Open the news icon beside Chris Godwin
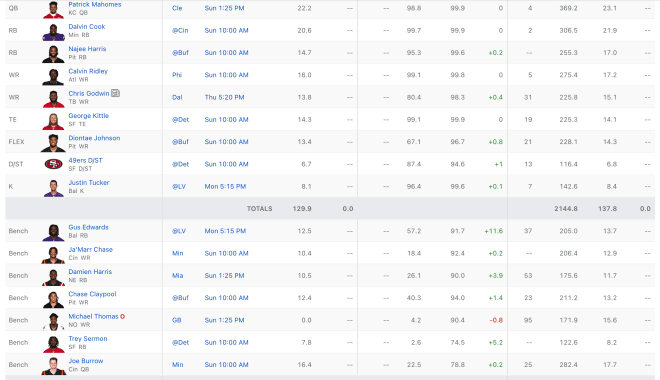 [x=115, y=93]
